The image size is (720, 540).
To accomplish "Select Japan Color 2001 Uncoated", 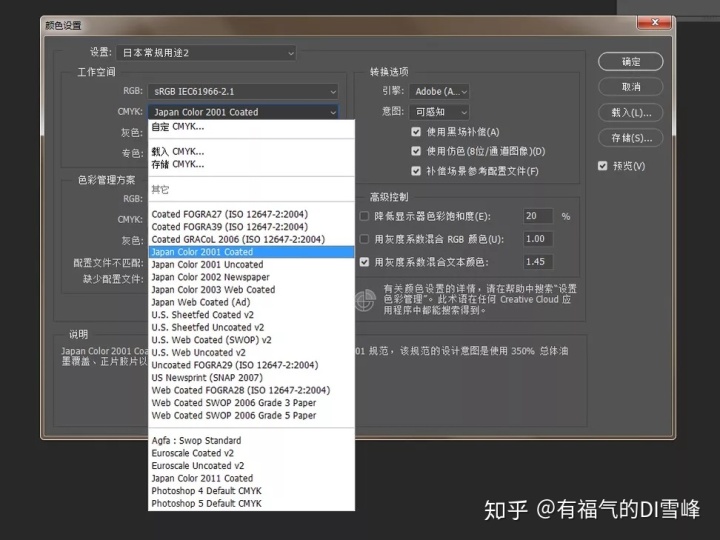I will pos(251,264).
